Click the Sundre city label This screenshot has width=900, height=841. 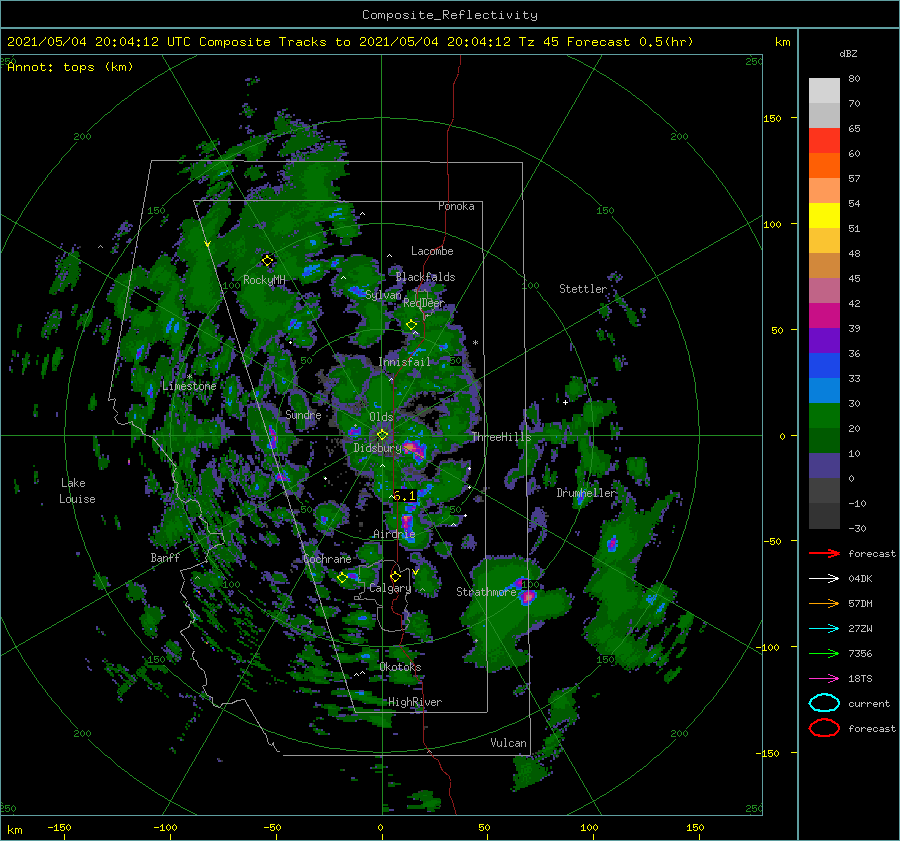pyautogui.click(x=304, y=414)
